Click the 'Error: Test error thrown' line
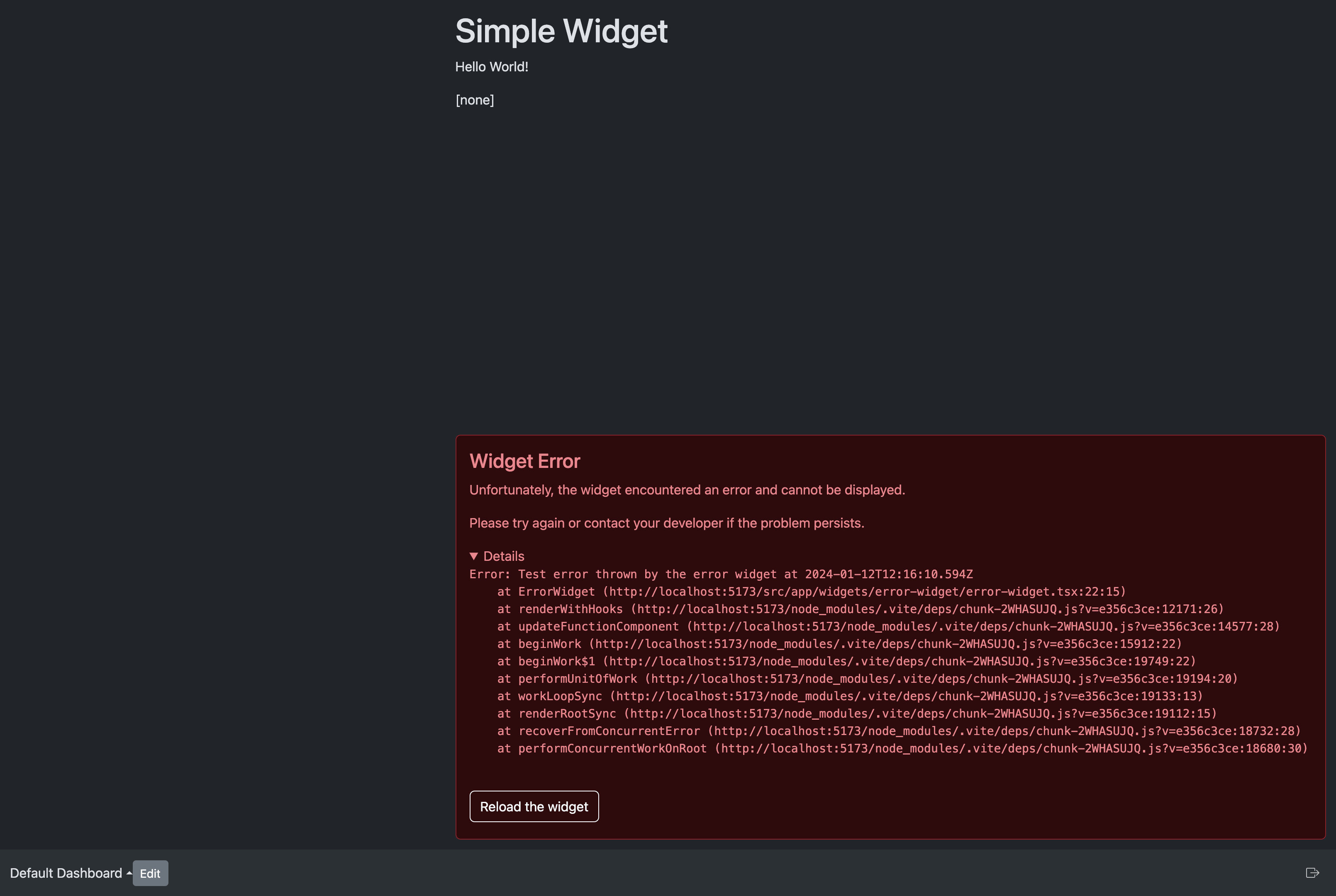The width and height of the screenshot is (1336, 896). coord(721,574)
